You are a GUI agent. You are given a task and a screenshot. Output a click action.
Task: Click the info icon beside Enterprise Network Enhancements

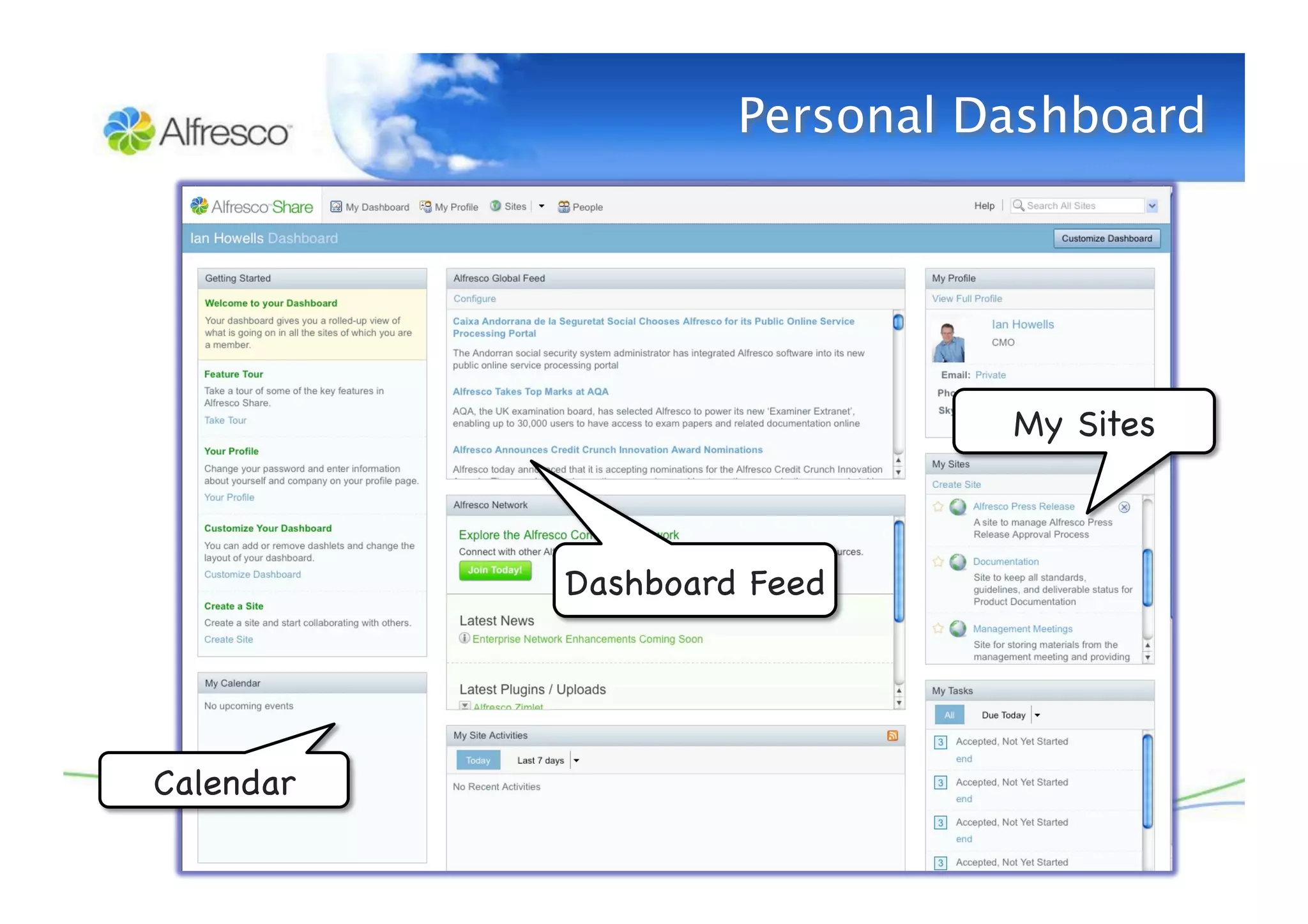[464, 638]
